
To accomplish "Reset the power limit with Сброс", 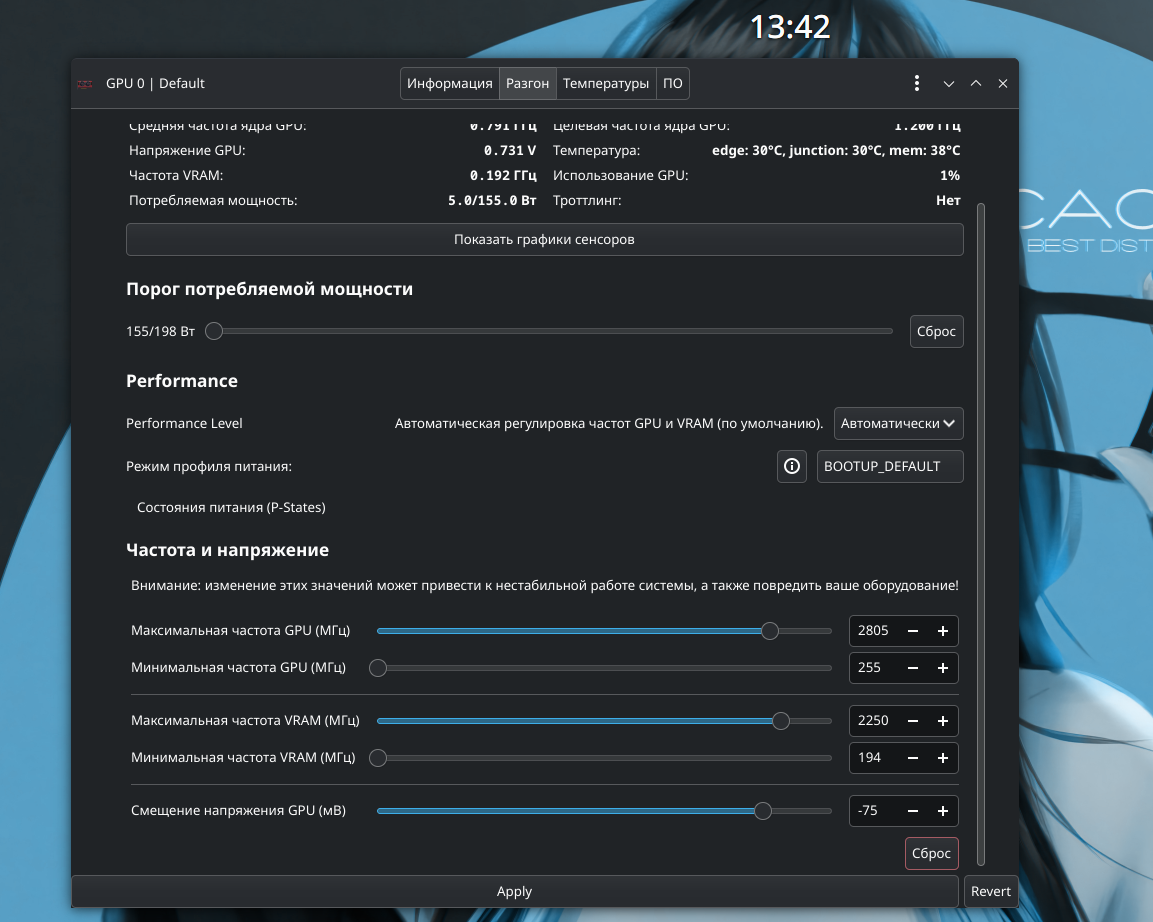I will 936,332.
